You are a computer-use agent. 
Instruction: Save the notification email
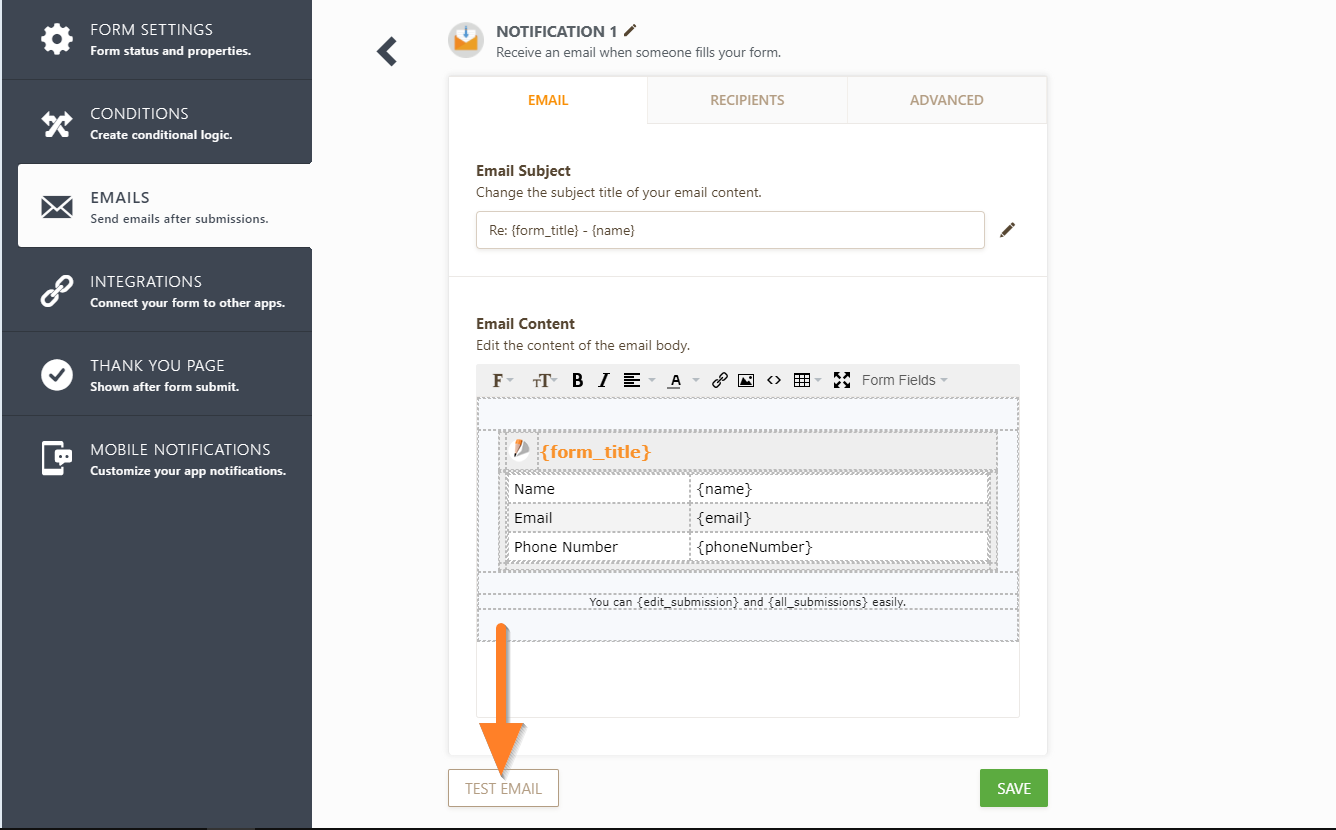point(1013,788)
